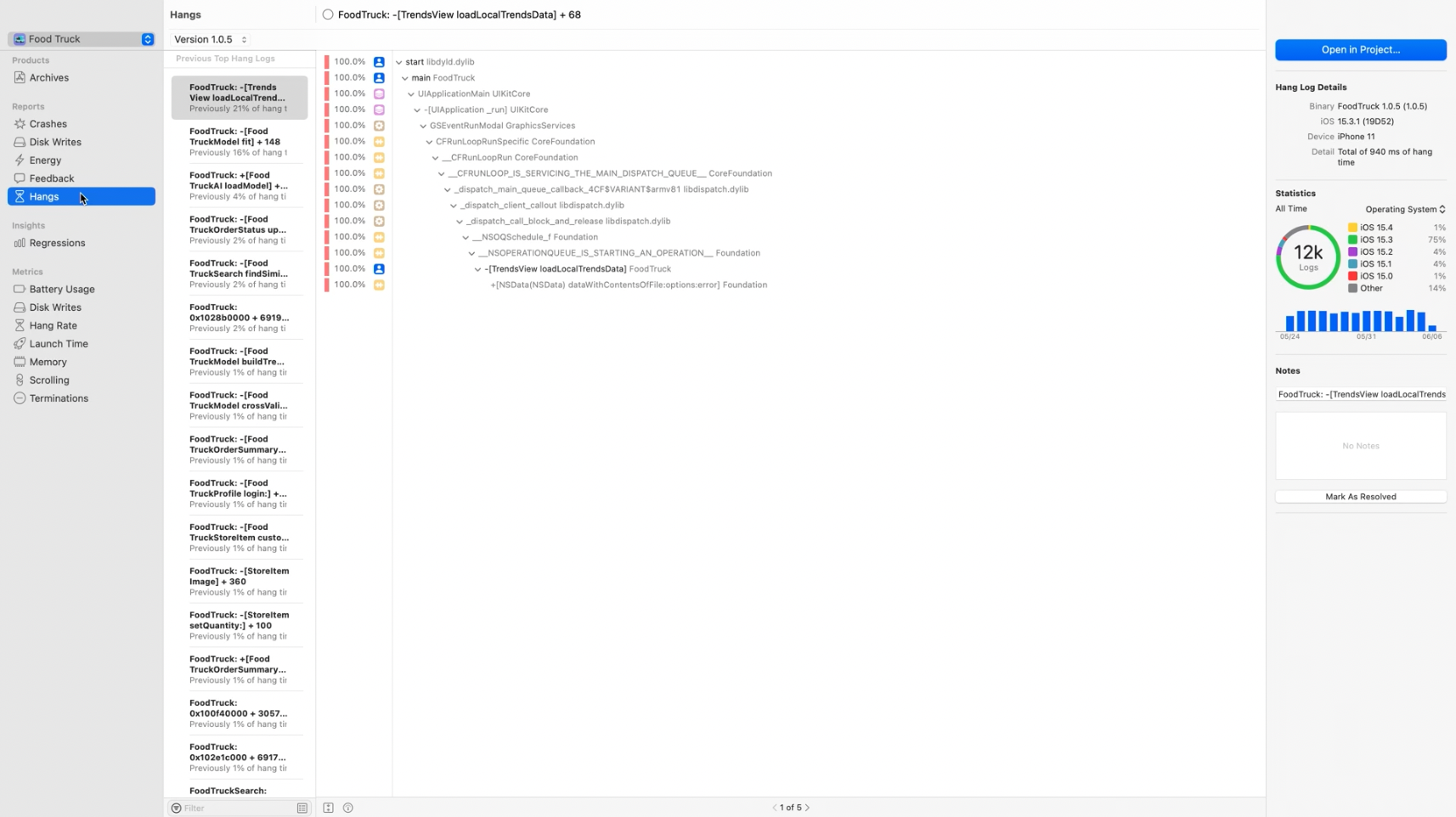Select FoodTruckModel fit + 148 hang log
Image resolution: width=1456 pixels, height=817 pixels.
[240, 142]
